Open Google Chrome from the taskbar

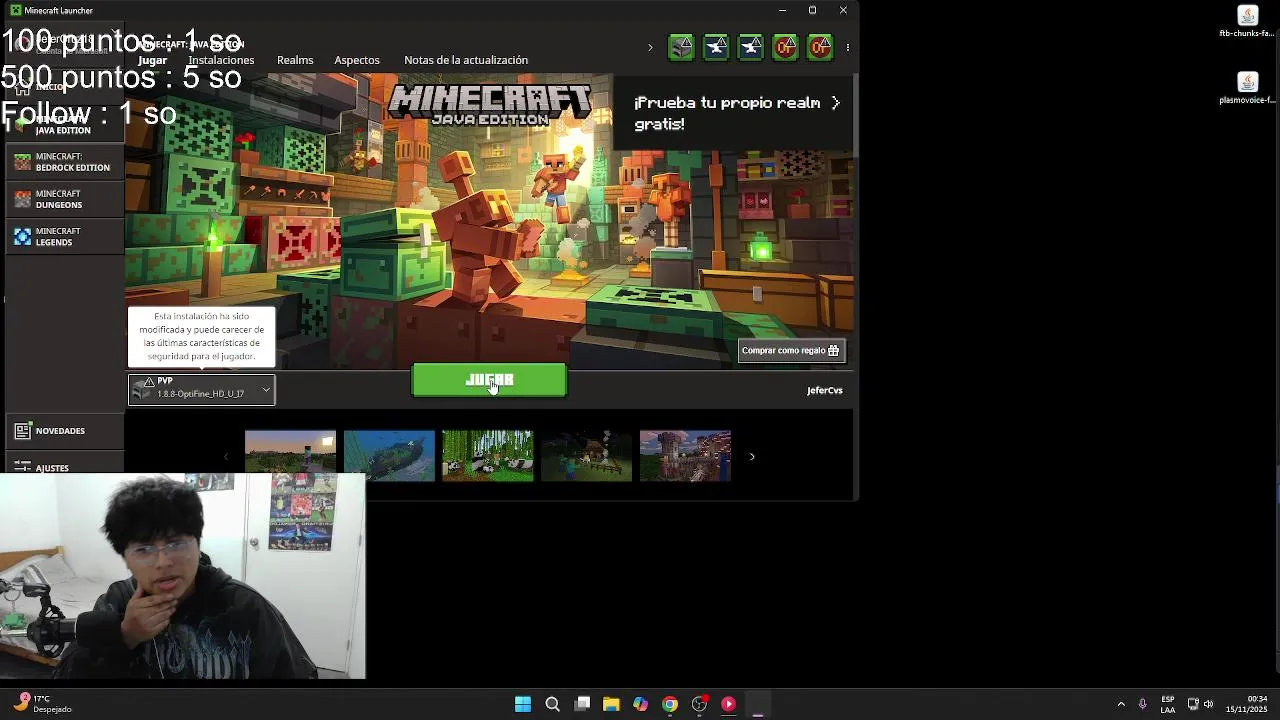pyautogui.click(x=670, y=704)
